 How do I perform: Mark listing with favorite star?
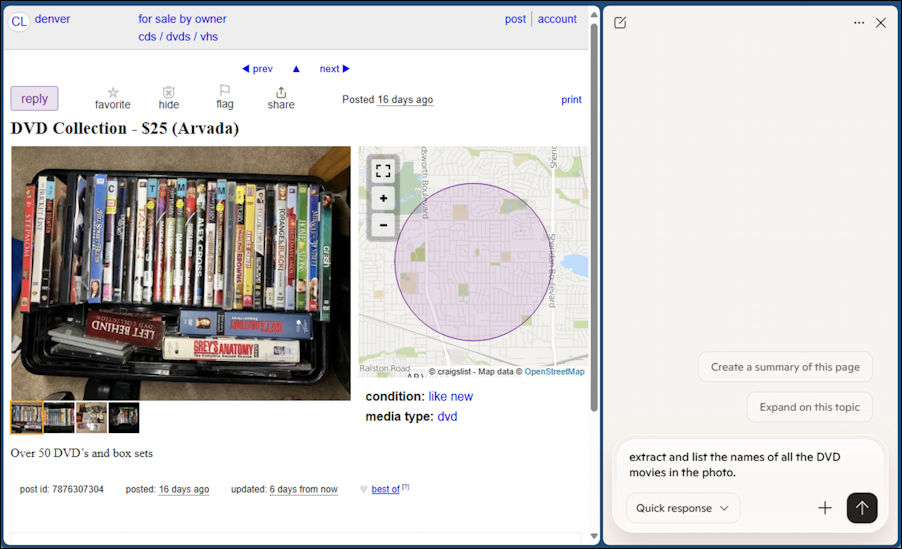click(113, 98)
